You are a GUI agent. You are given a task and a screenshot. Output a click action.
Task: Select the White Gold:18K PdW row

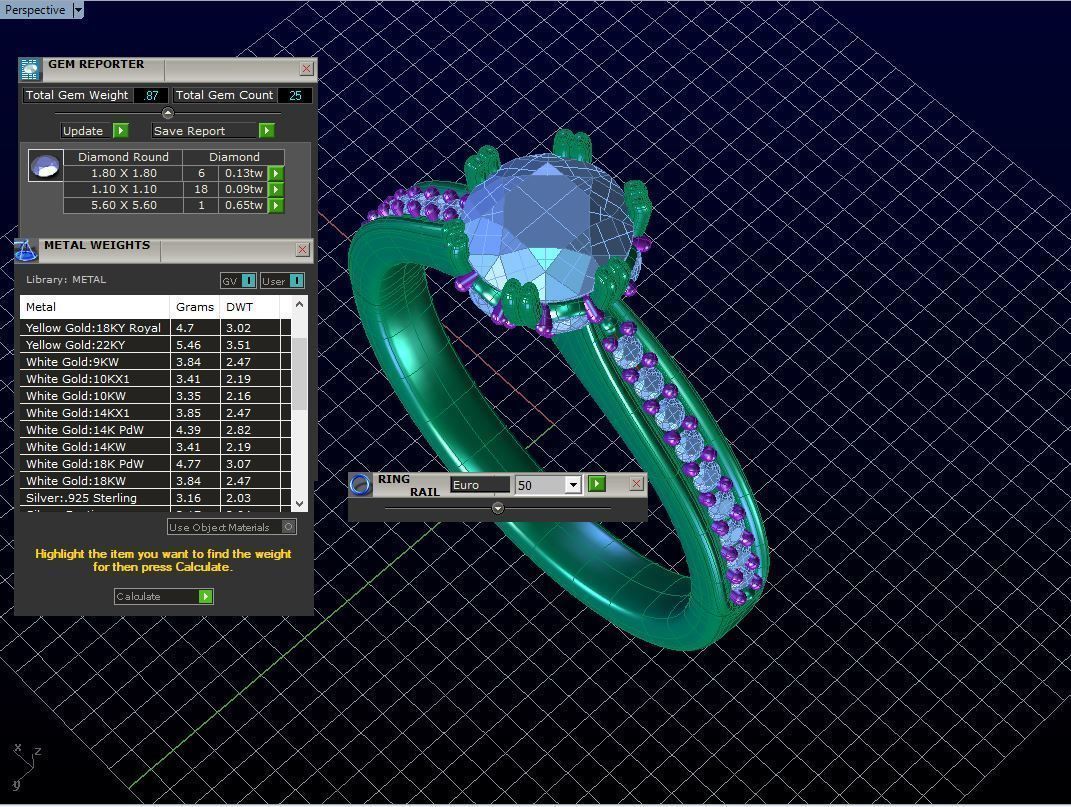point(156,464)
